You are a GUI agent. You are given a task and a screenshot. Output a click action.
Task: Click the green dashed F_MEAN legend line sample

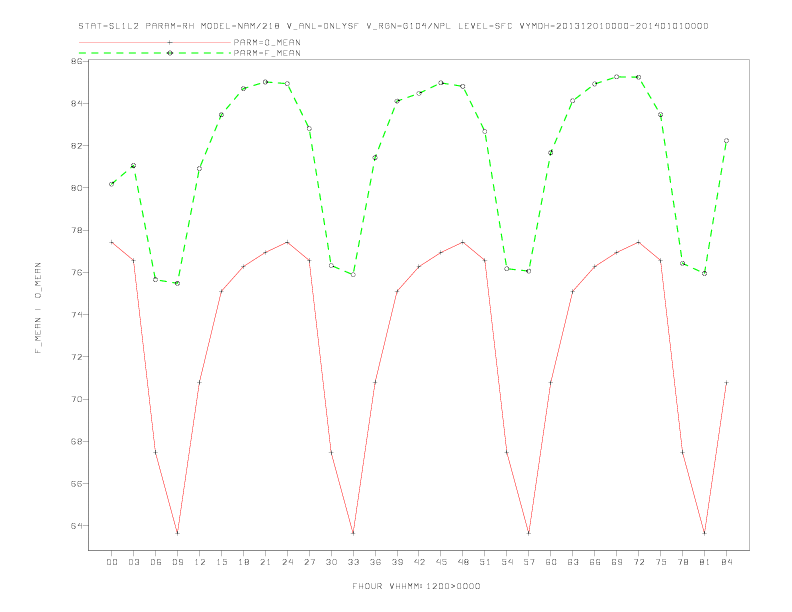click(155, 53)
